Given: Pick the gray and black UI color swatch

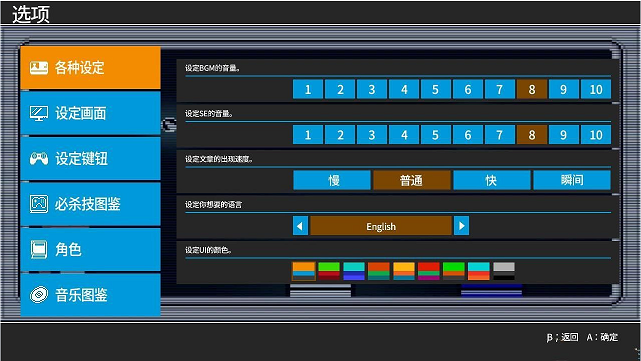Looking at the screenshot, I should (504, 271).
